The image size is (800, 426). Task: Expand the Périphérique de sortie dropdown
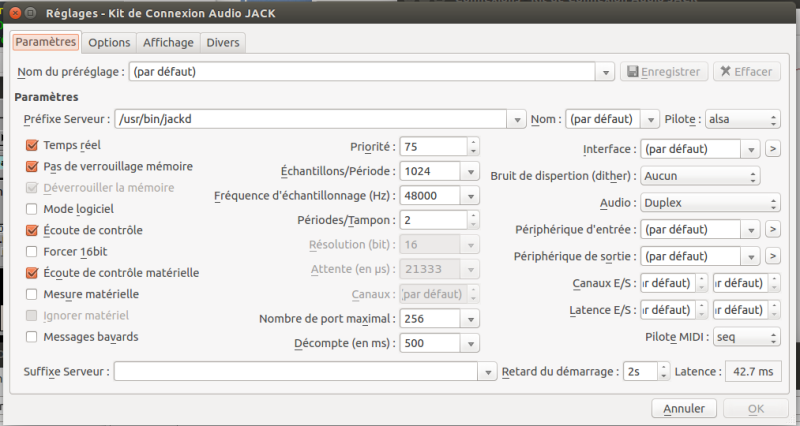751,257
